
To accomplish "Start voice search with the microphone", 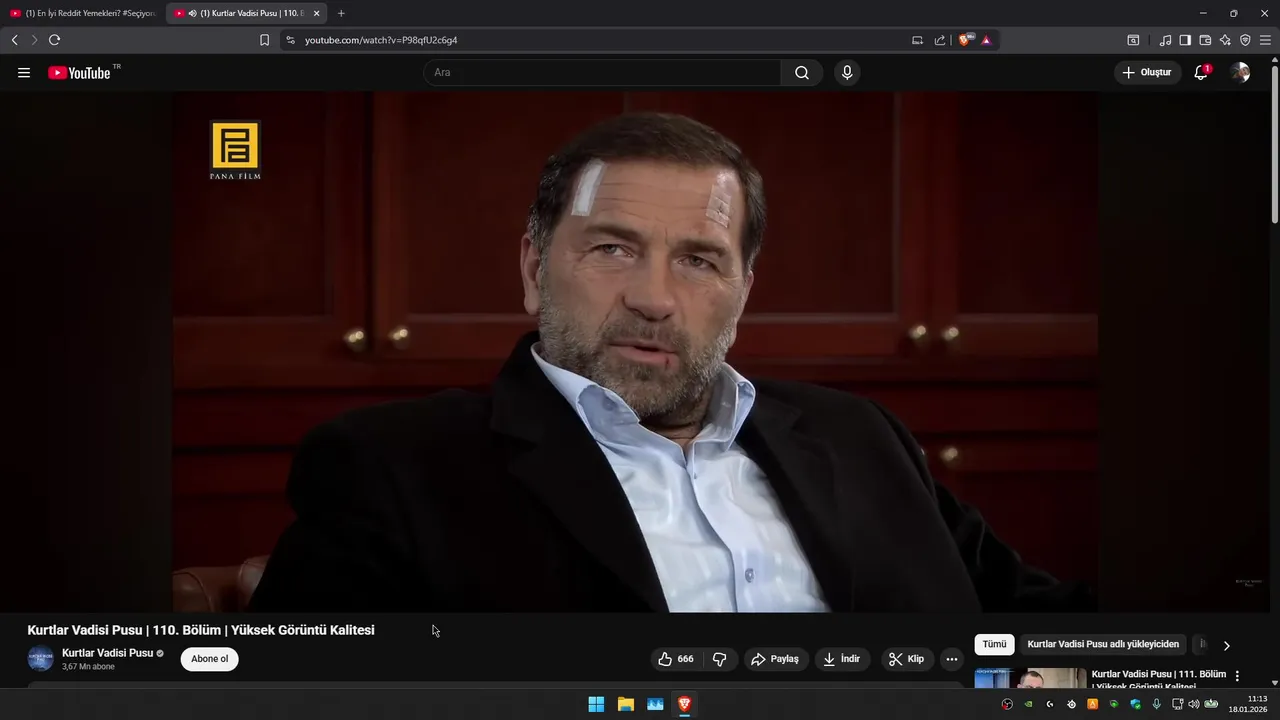I will coord(847,73).
